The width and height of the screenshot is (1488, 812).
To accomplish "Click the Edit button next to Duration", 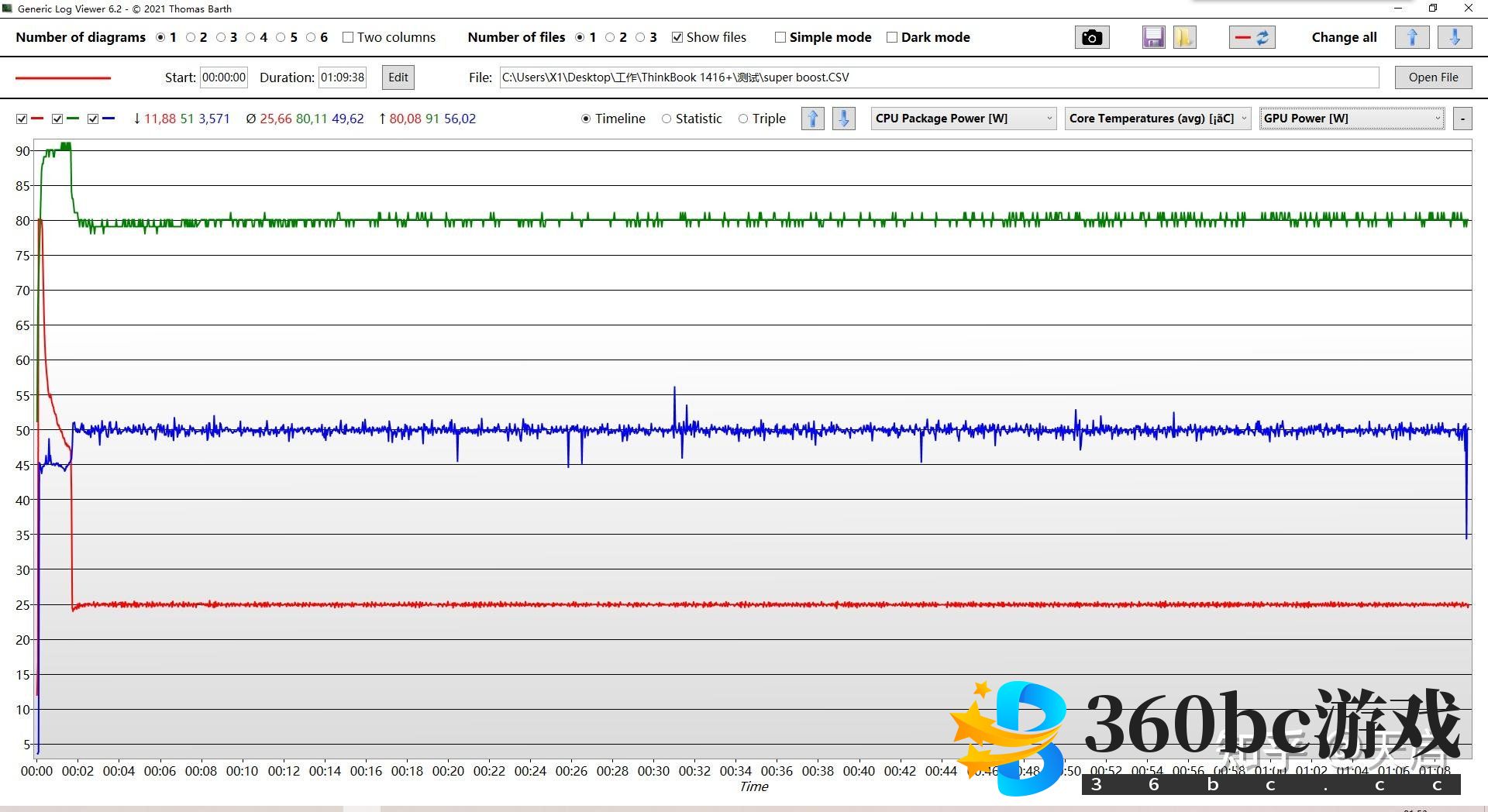I will 398,77.
